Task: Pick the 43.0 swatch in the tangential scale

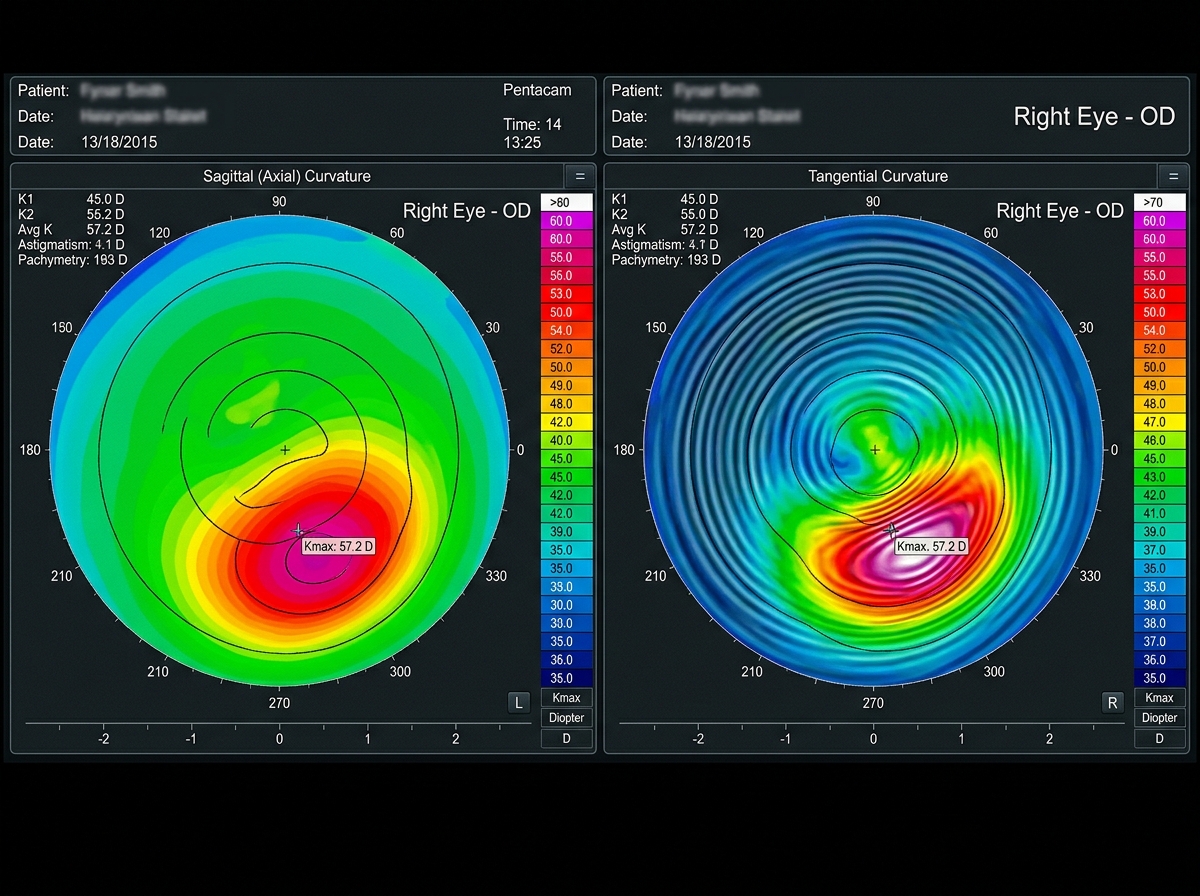Action: [1160, 477]
